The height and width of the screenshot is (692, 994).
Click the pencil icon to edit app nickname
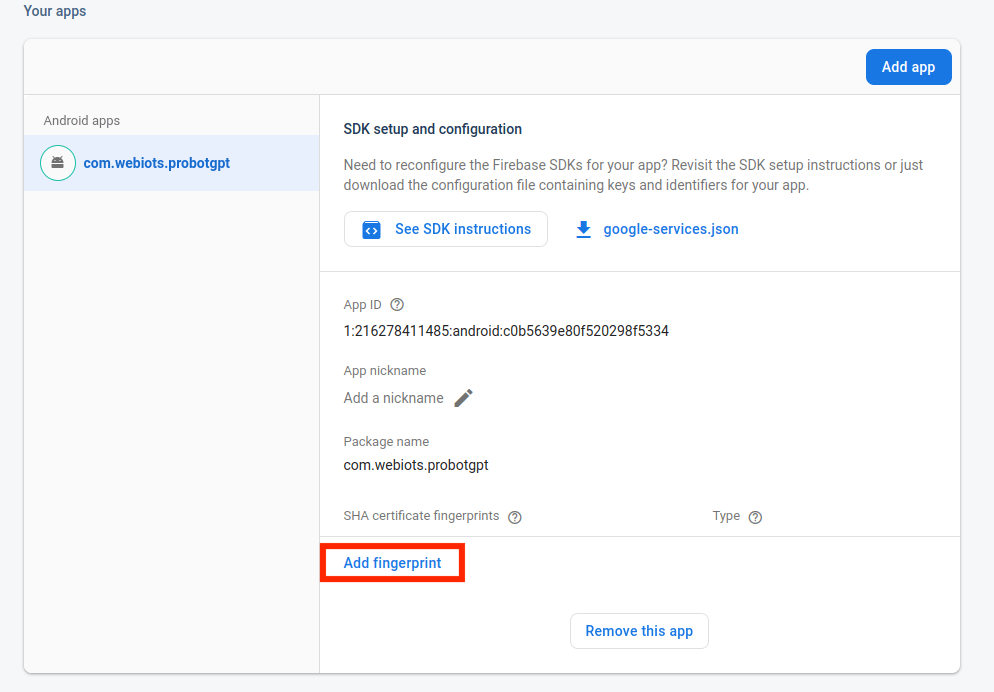coord(463,398)
